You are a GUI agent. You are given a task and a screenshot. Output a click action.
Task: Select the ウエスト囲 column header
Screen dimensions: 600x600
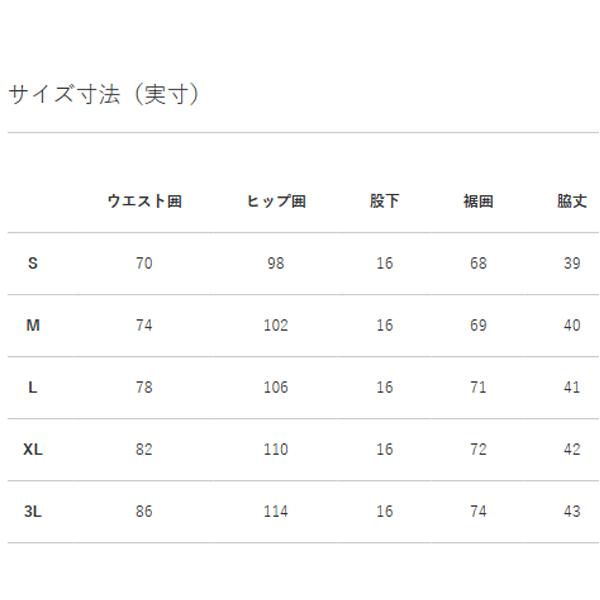click(x=144, y=201)
